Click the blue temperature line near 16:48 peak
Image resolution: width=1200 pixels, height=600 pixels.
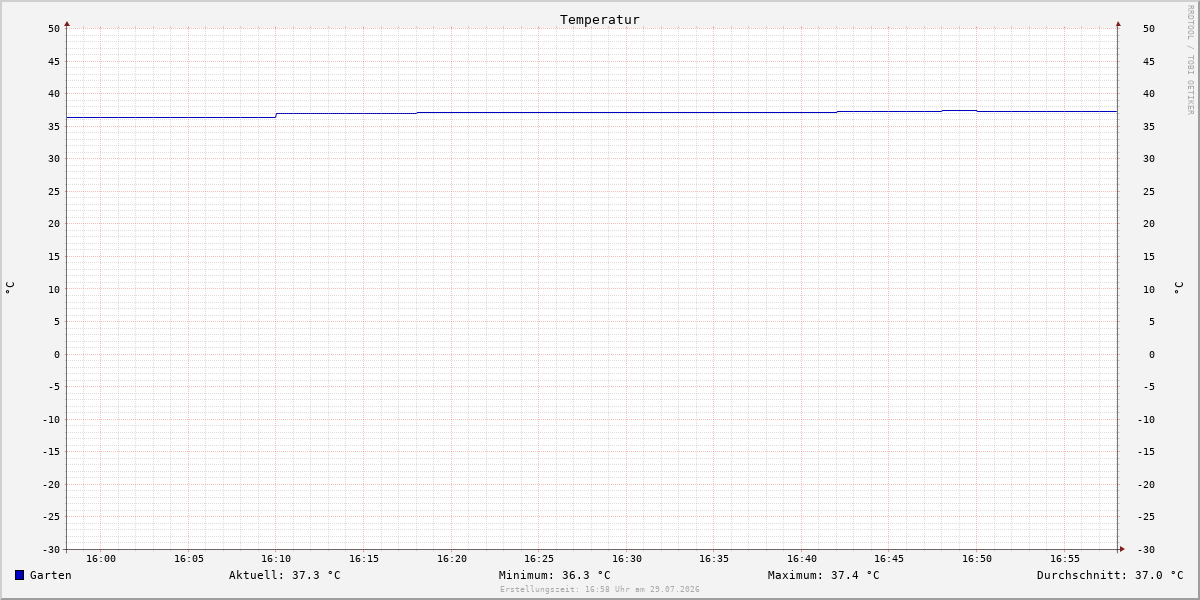(959, 110)
